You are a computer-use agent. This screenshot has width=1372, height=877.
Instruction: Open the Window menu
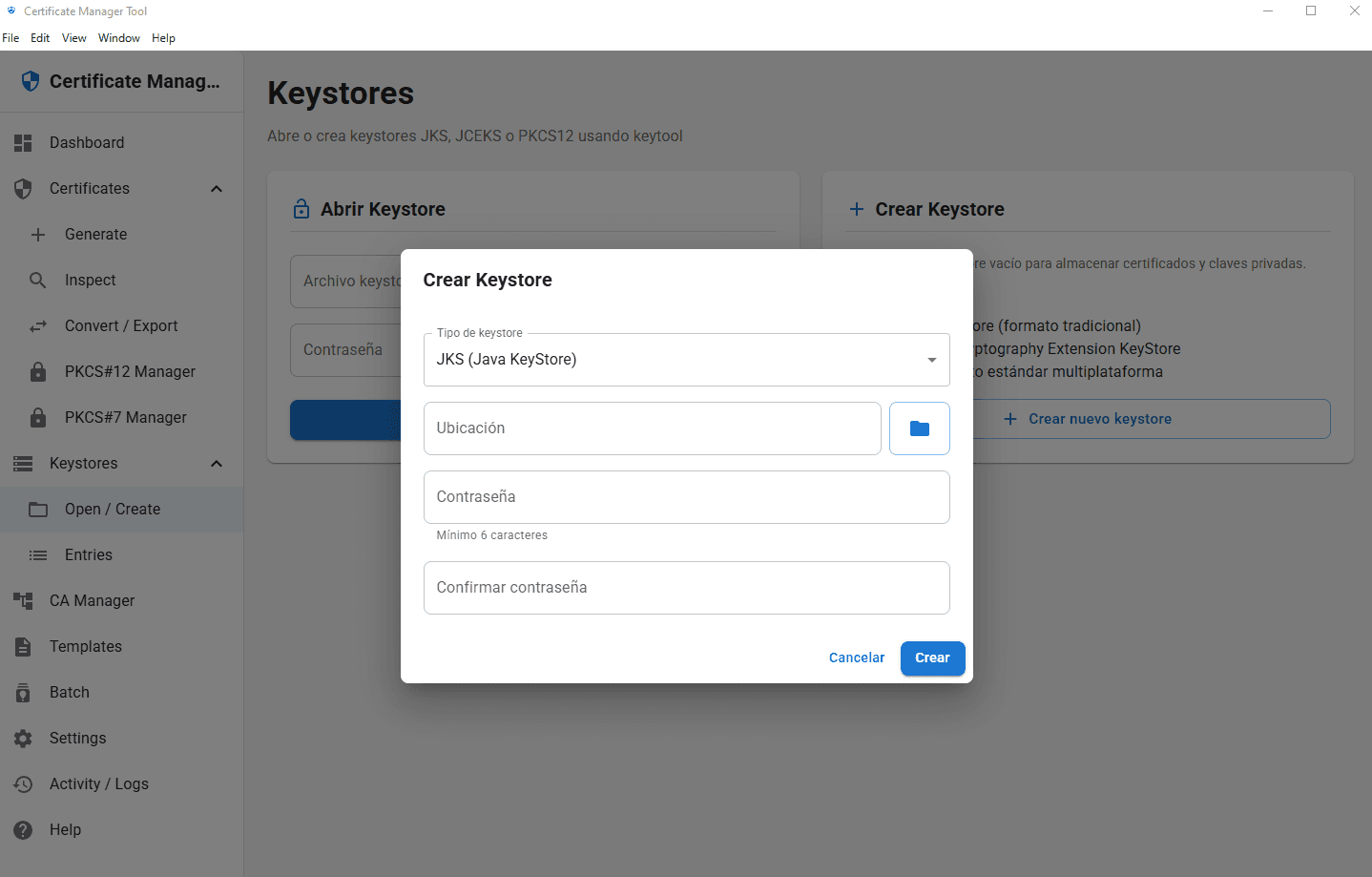[x=119, y=37]
